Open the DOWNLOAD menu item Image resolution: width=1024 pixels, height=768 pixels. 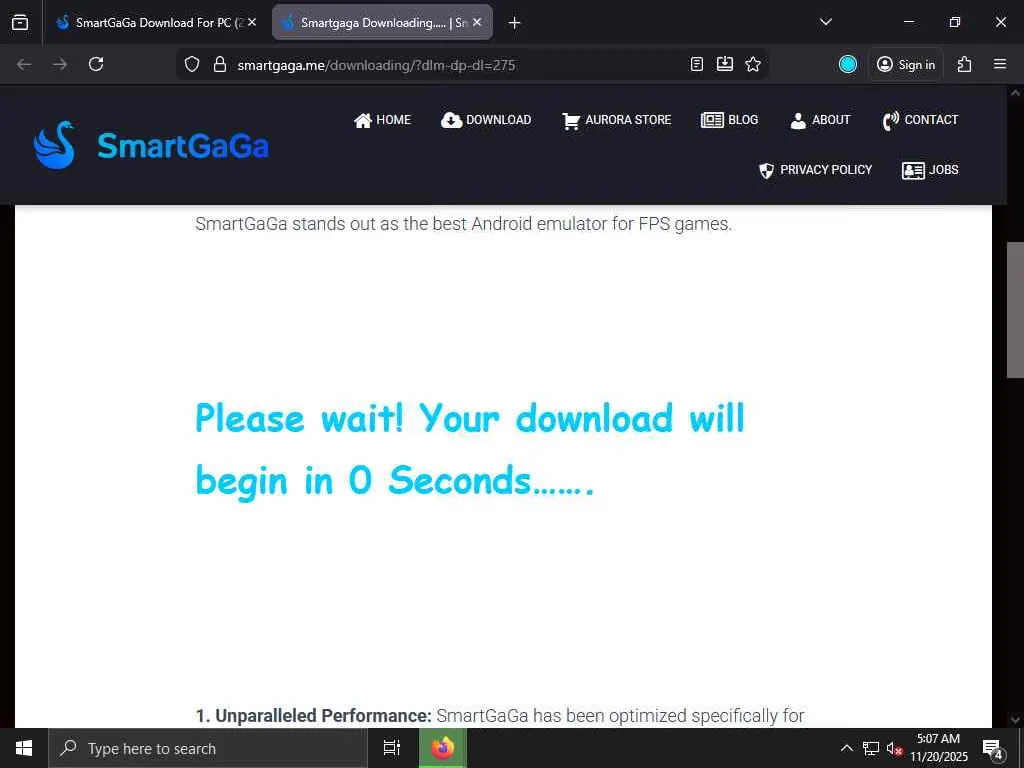click(x=486, y=120)
